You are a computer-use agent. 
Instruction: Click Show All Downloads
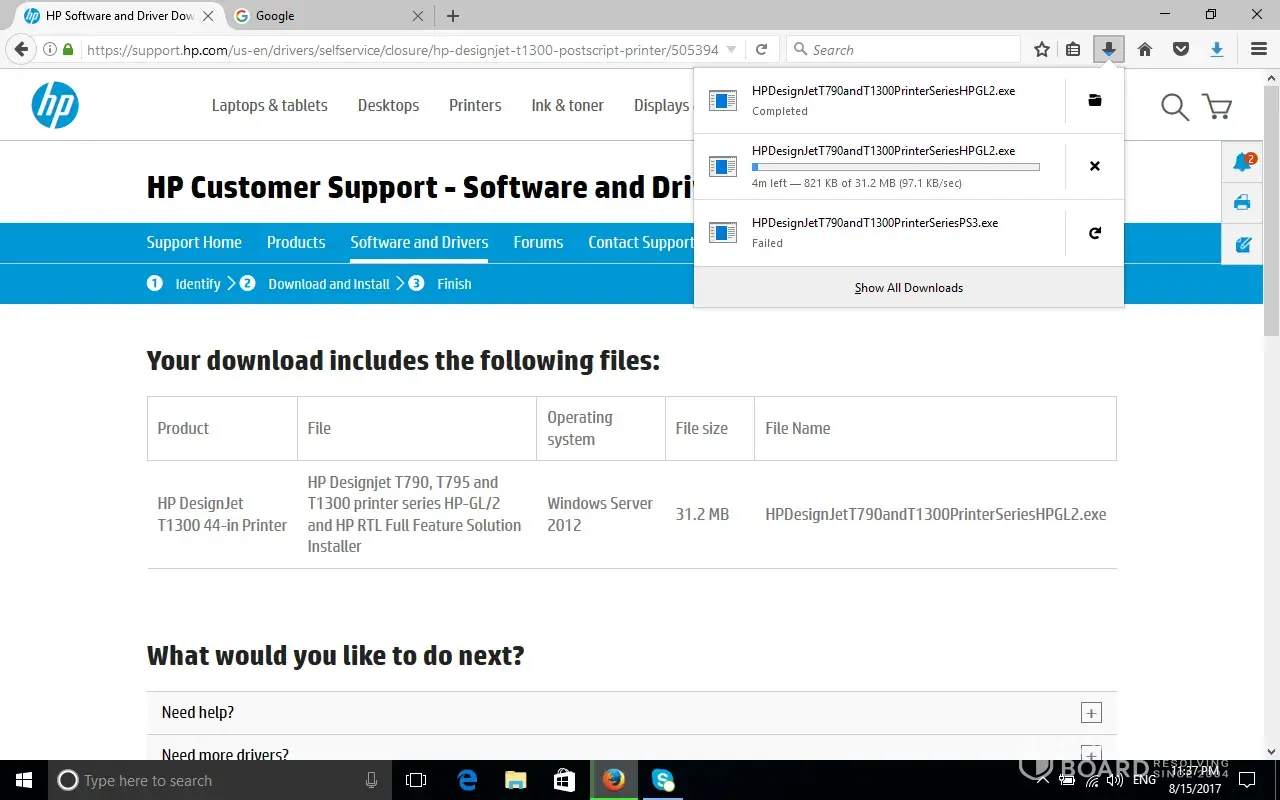click(x=908, y=288)
